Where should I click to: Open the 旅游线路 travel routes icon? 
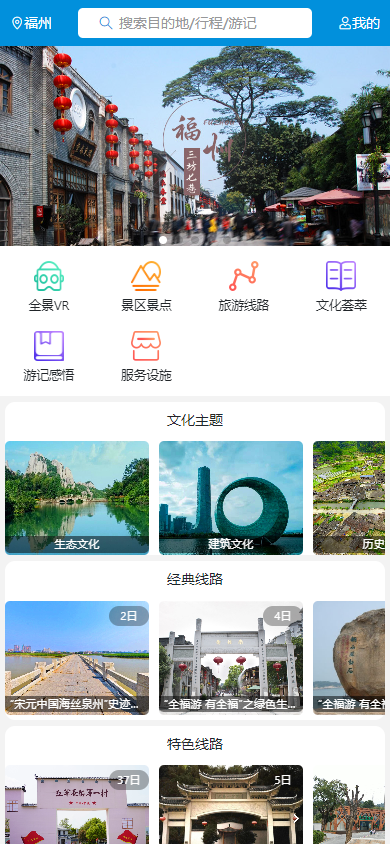[244, 276]
